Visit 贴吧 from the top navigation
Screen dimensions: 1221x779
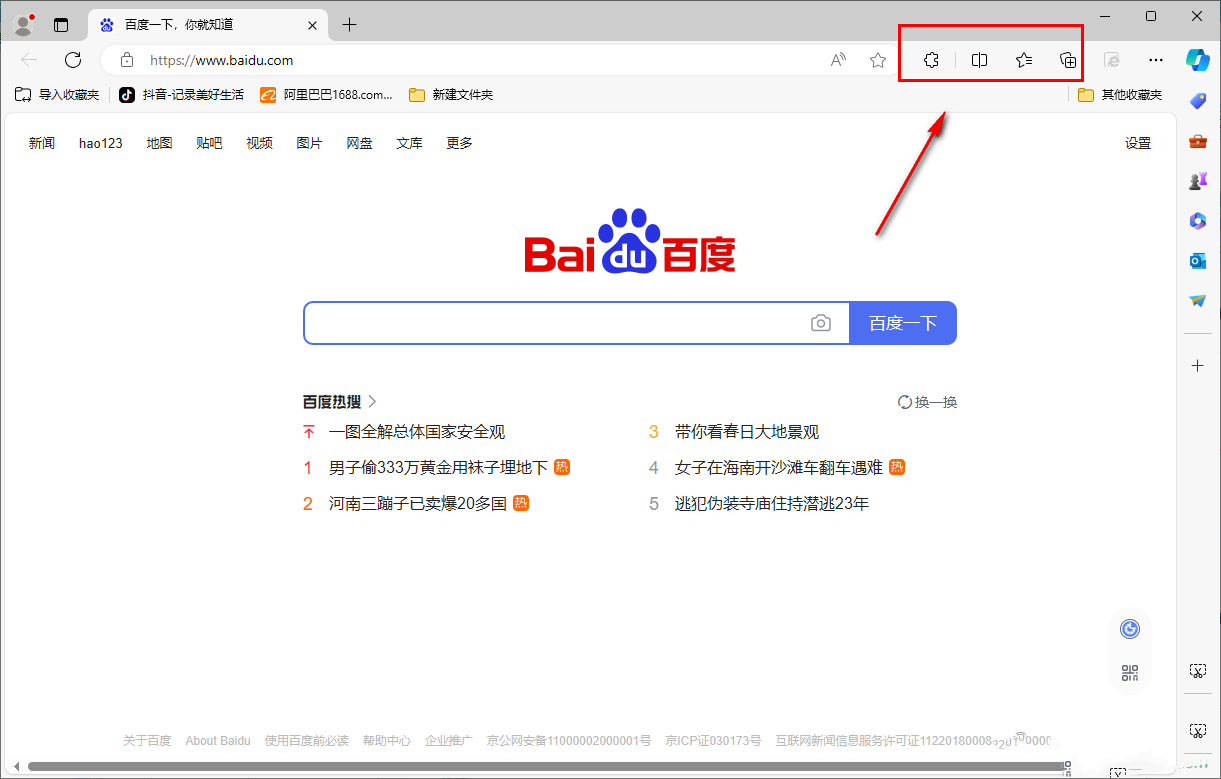tap(209, 143)
